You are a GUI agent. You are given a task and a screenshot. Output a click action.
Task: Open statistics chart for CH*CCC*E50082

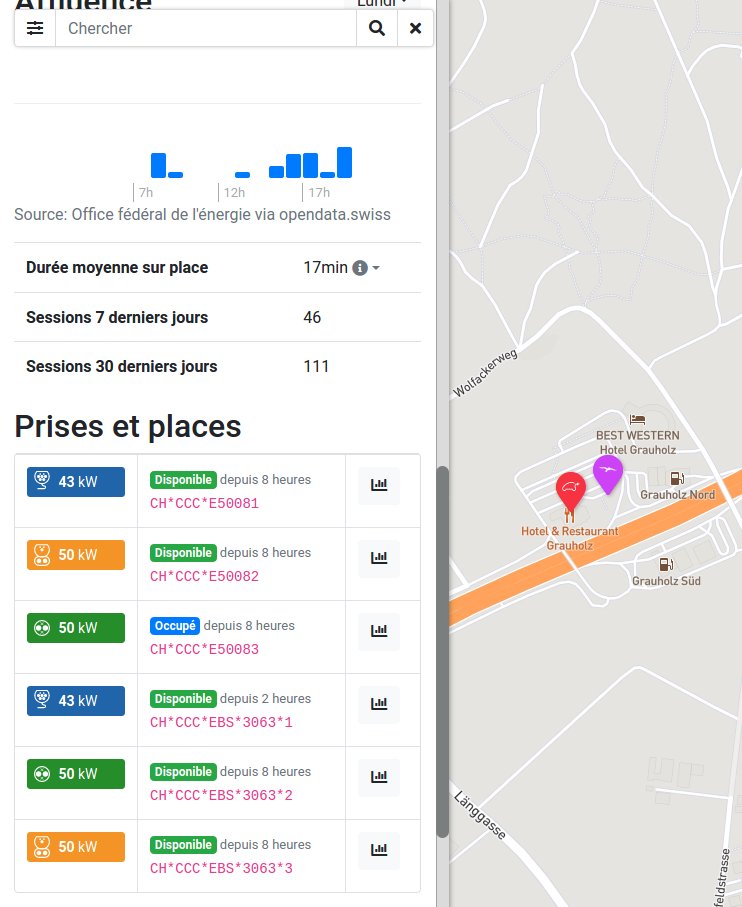(379, 558)
